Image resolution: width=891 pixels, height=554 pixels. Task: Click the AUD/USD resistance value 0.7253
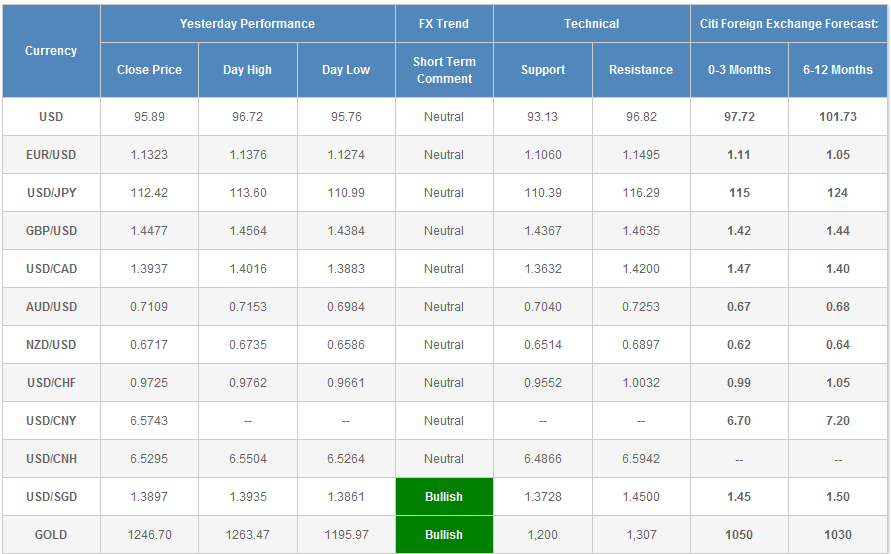pos(641,307)
